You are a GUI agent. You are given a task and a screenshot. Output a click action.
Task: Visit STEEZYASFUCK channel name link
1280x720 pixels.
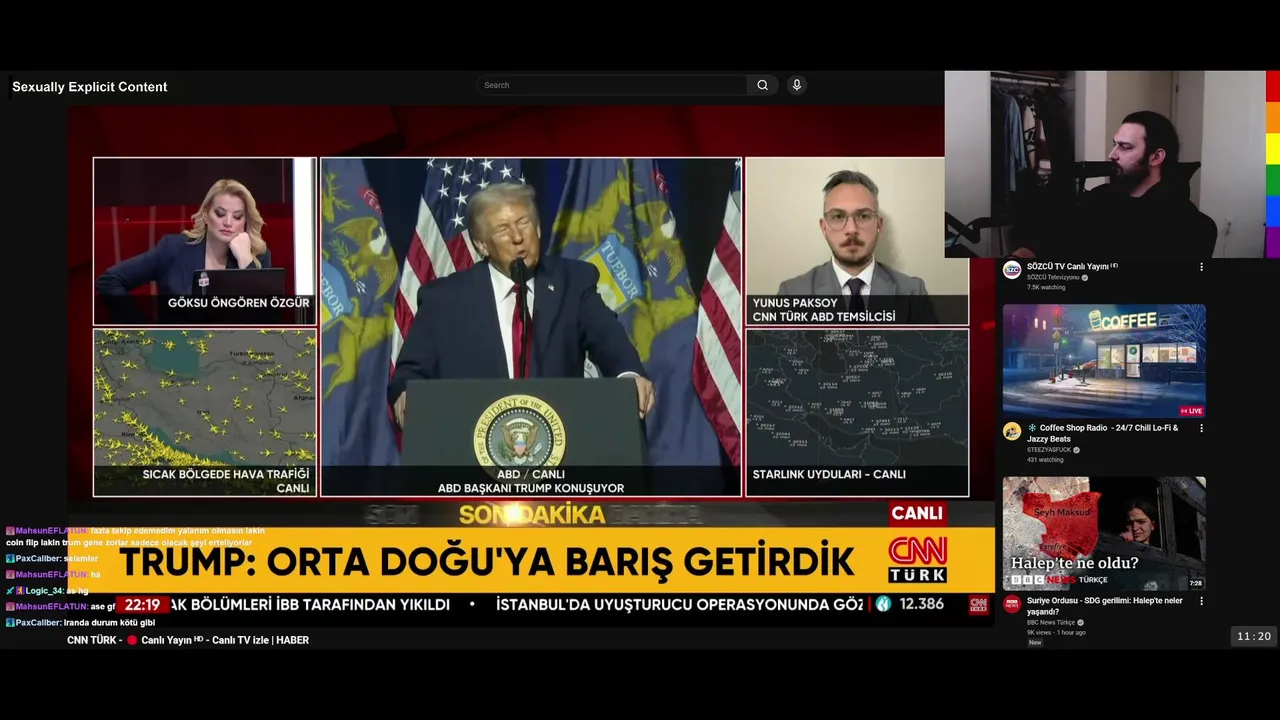[x=1049, y=450]
